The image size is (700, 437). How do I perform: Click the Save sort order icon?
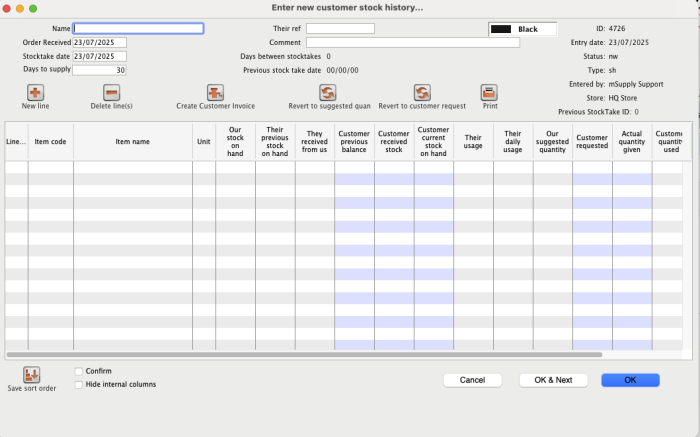pyautogui.click(x=31, y=375)
